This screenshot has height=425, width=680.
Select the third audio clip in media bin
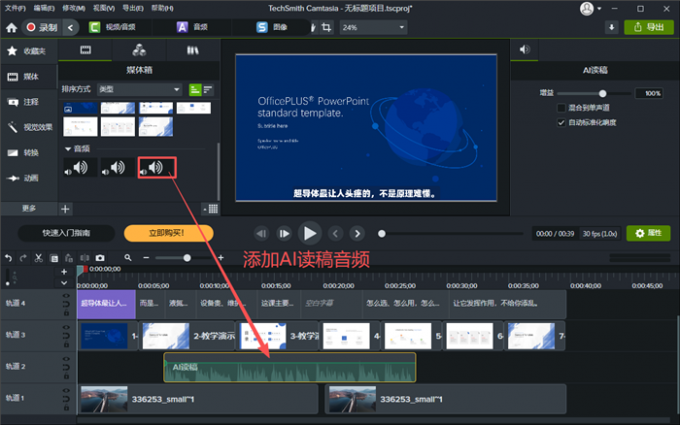pos(157,167)
